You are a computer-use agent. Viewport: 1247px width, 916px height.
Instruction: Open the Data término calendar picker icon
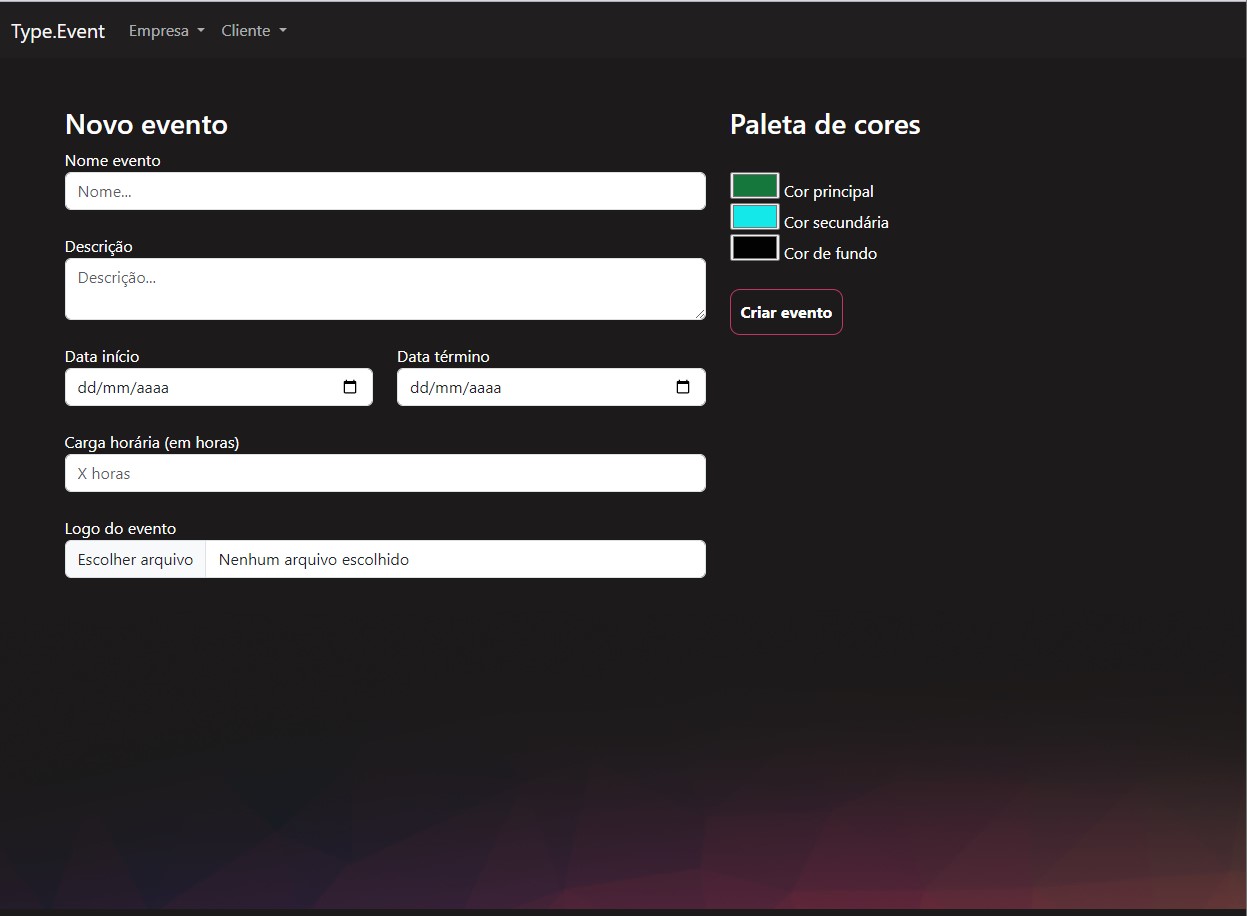pos(683,387)
